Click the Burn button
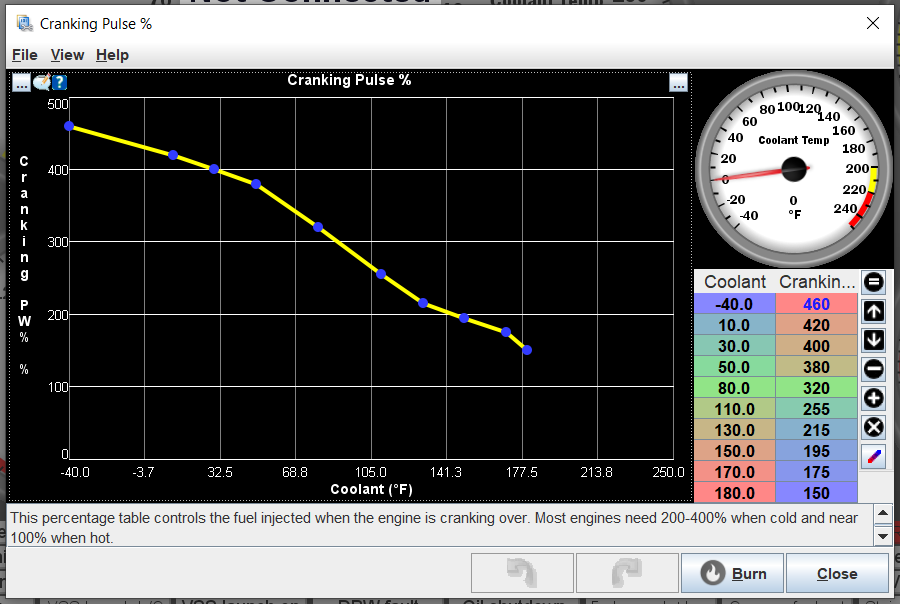Viewport: 900px width, 604px height. click(x=732, y=573)
